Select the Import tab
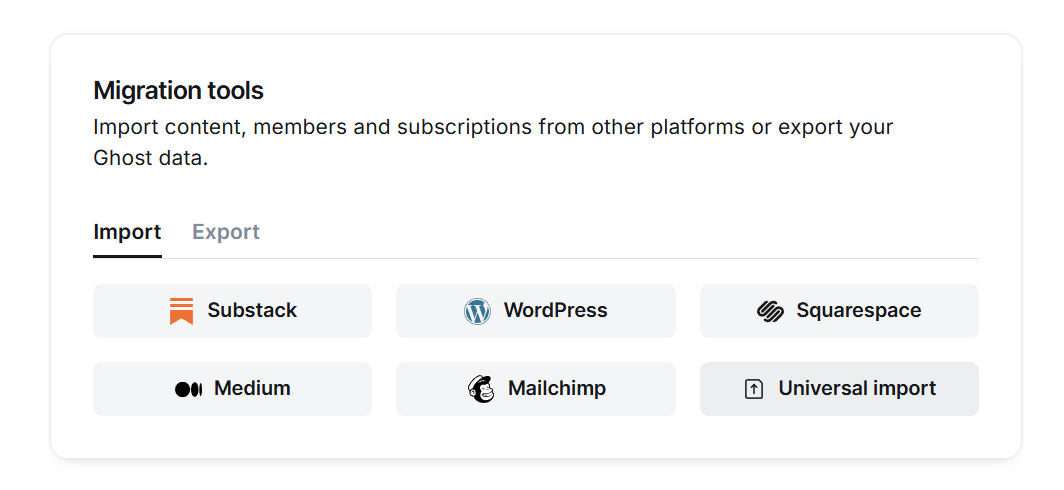The image size is (1064, 490). tap(127, 232)
